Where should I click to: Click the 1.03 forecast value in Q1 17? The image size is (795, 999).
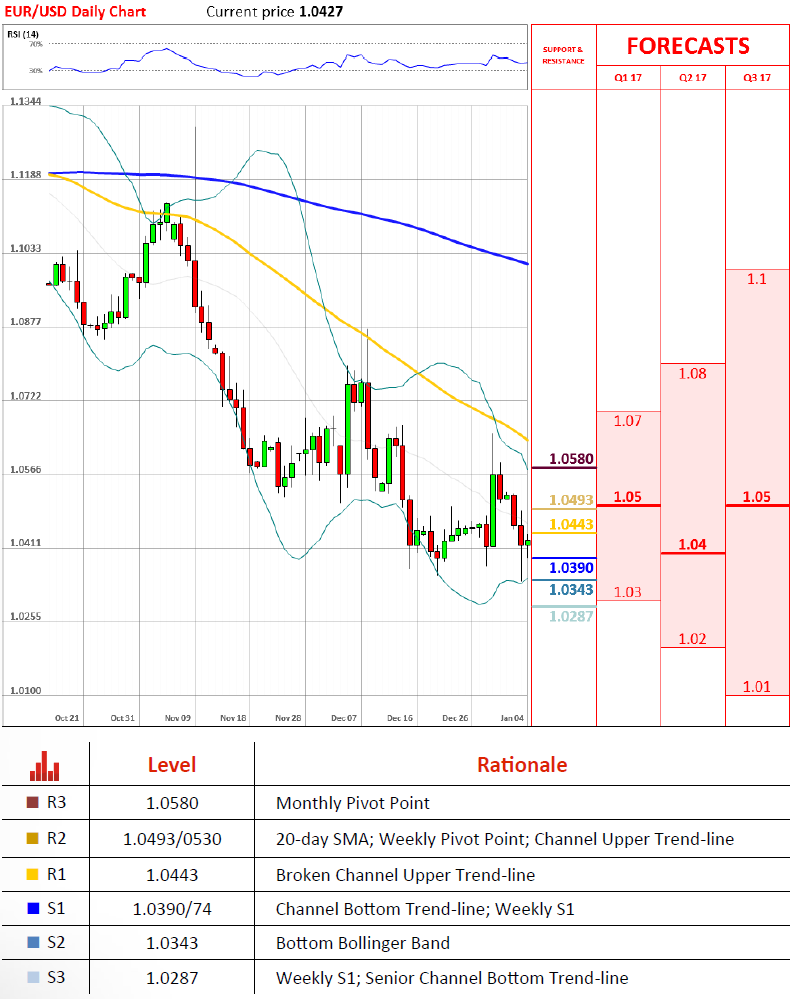click(627, 592)
